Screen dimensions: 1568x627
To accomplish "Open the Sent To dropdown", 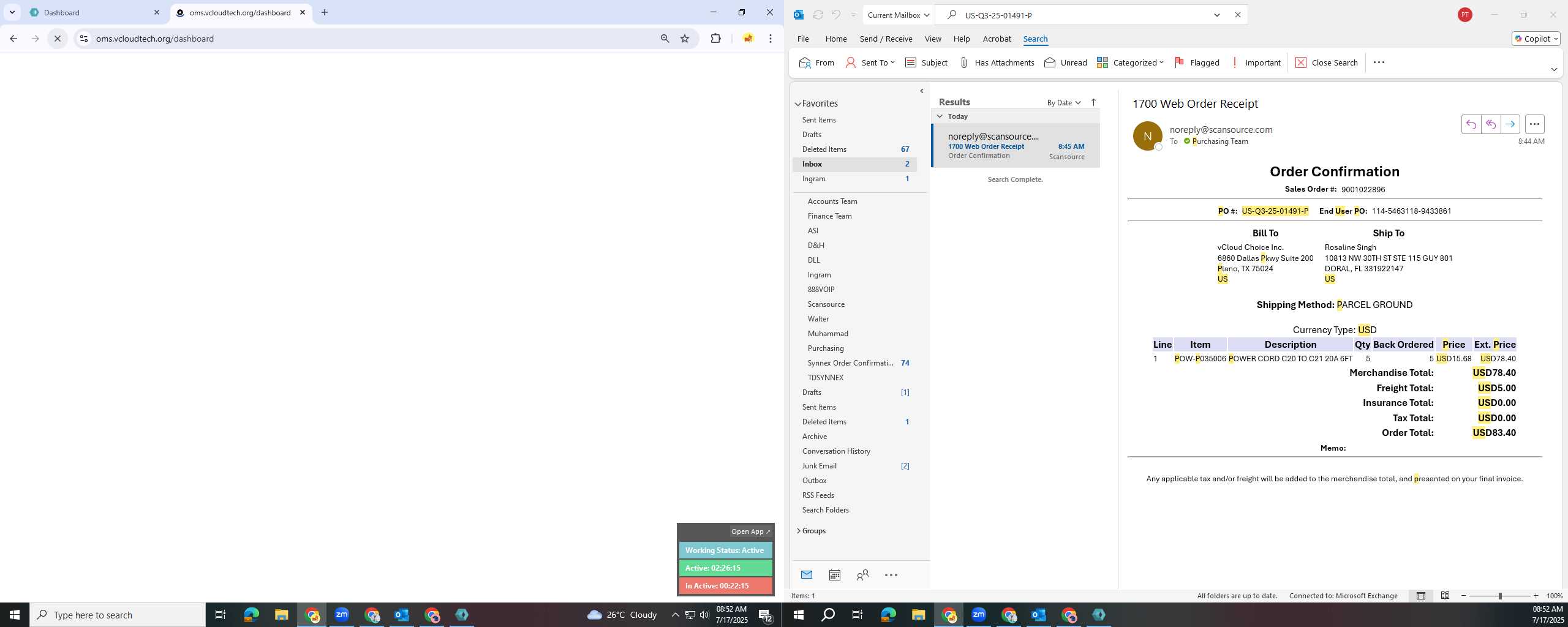I will [x=870, y=62].
